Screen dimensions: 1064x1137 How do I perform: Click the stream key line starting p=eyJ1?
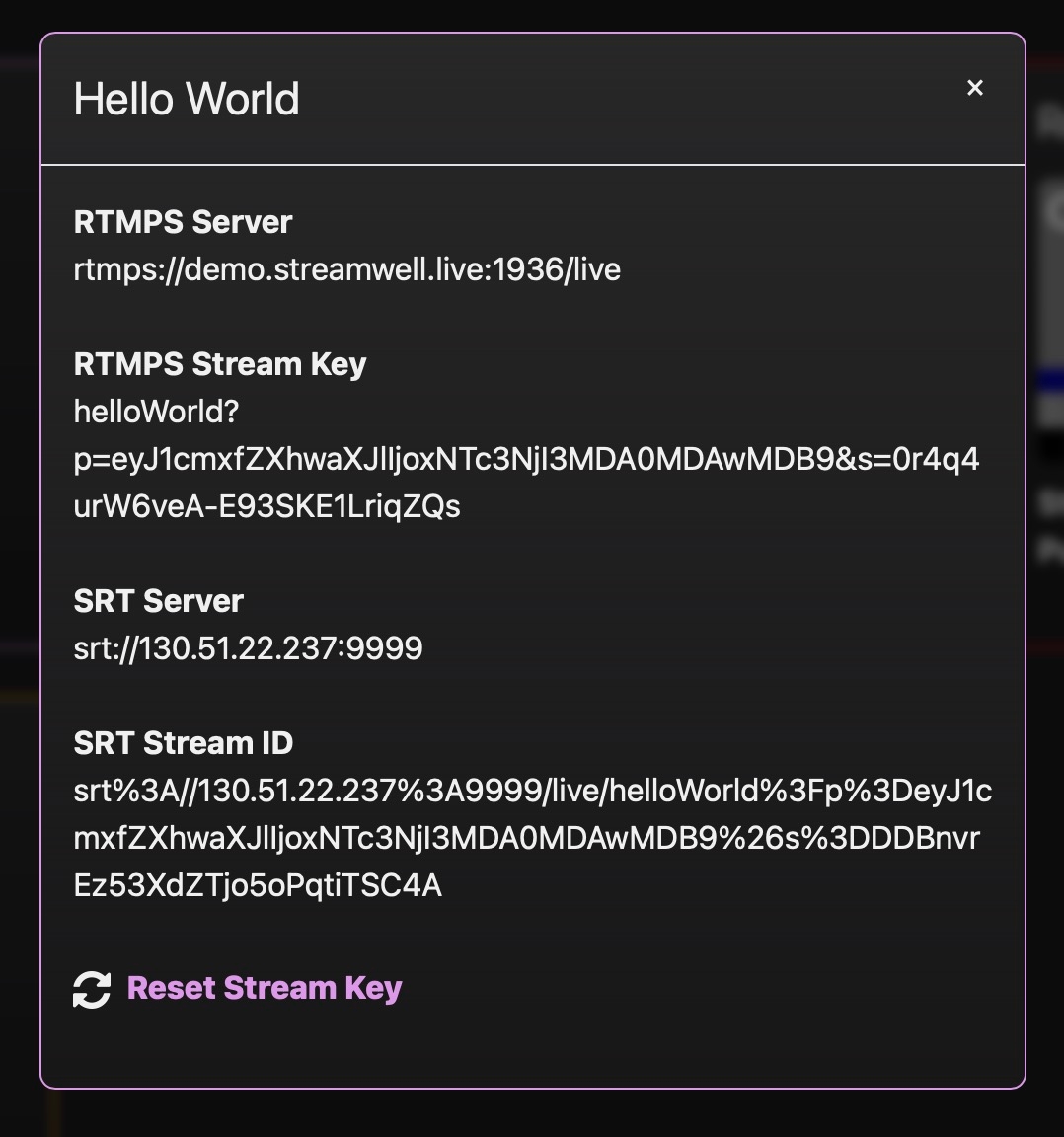click(x=526, y=459)
